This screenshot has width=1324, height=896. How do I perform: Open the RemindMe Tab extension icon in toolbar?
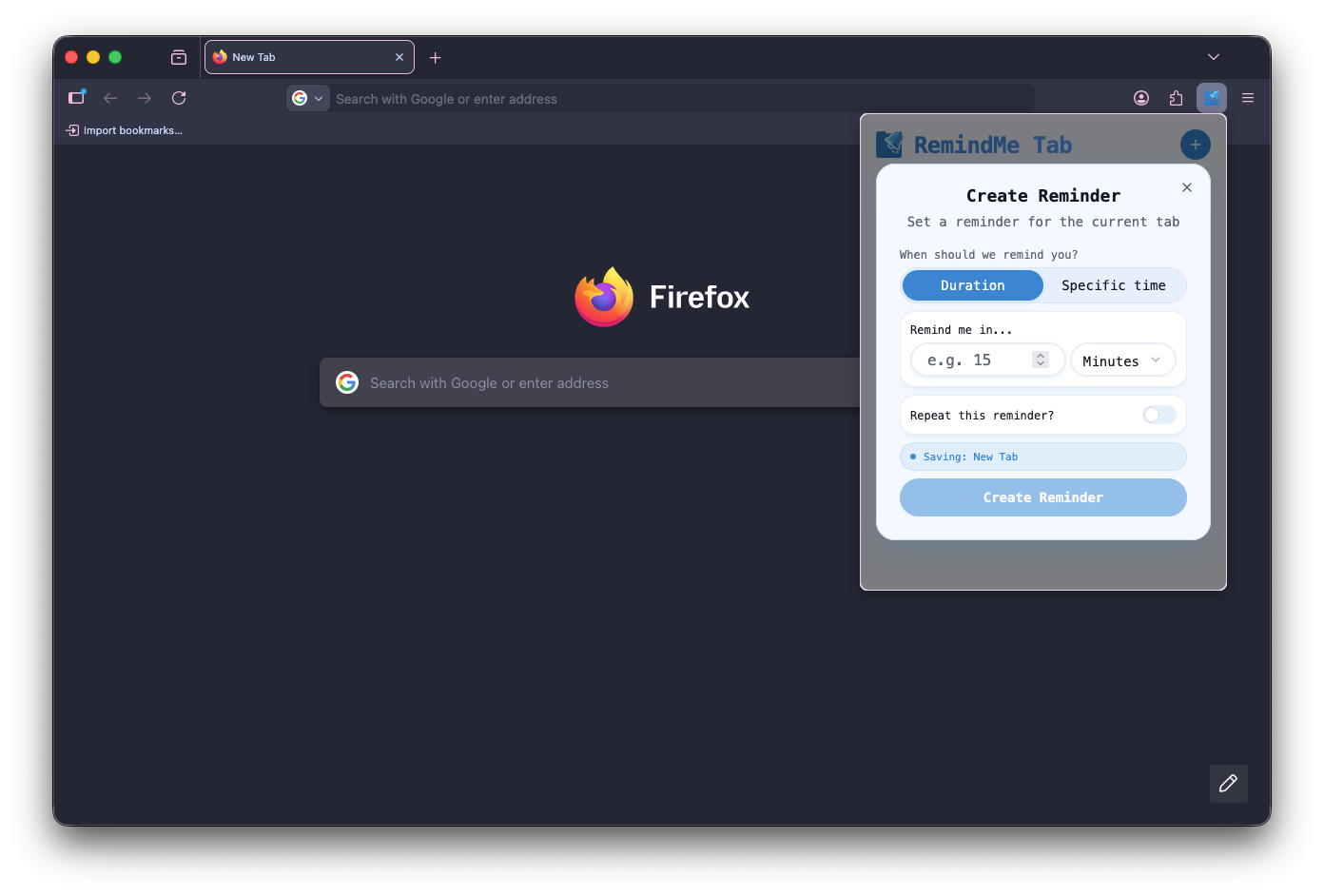[1211, 97]
